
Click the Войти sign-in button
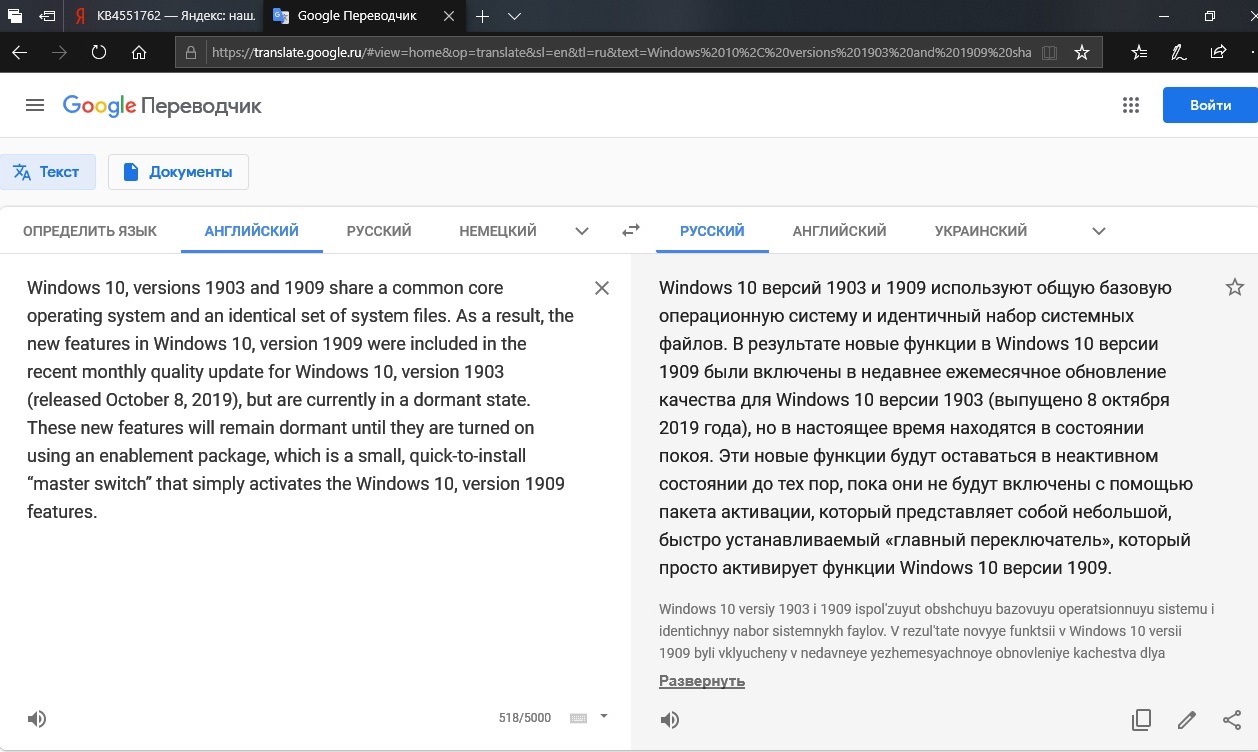pyautogui.click(x=1210, y=105)
